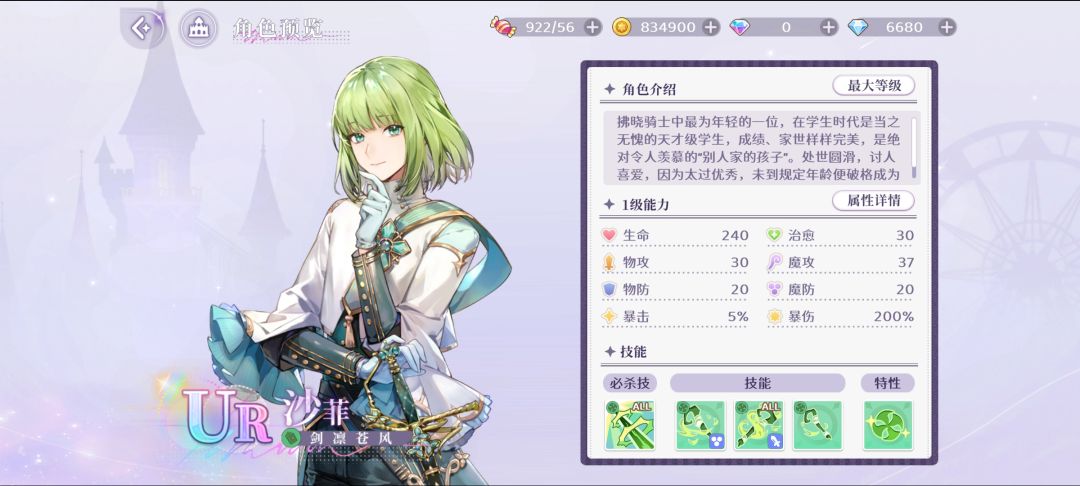This screenshot has width=1080, height=486.
Task: Select the second skill icon marked ALL
Action: point(759,425)
